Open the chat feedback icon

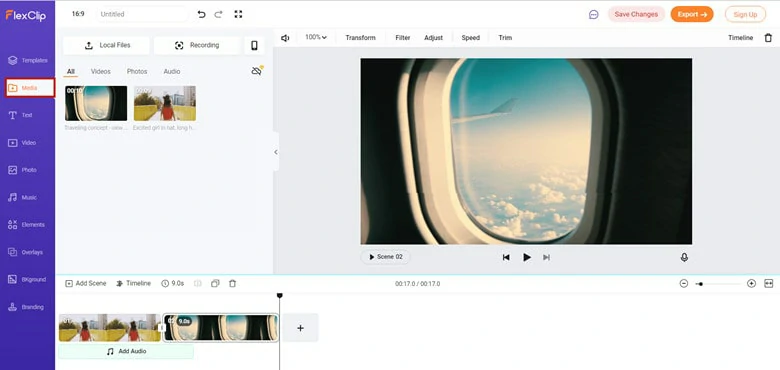(593, 14)
